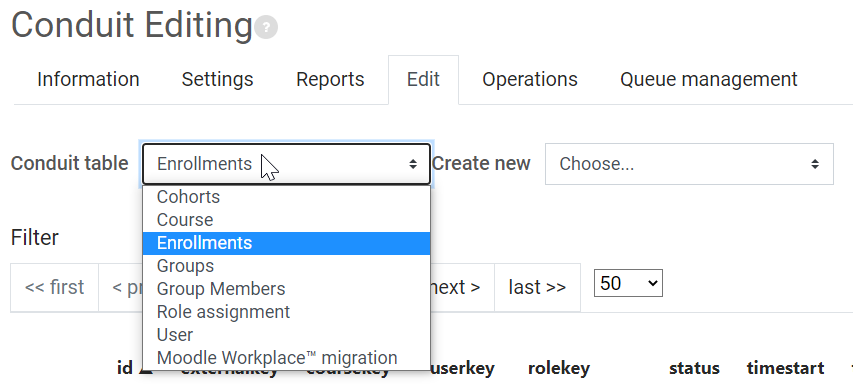Image resolution: width=853 pixels, height=391 pixels.
Task: Click the Create new label
Action: click(x=481, y=164)
